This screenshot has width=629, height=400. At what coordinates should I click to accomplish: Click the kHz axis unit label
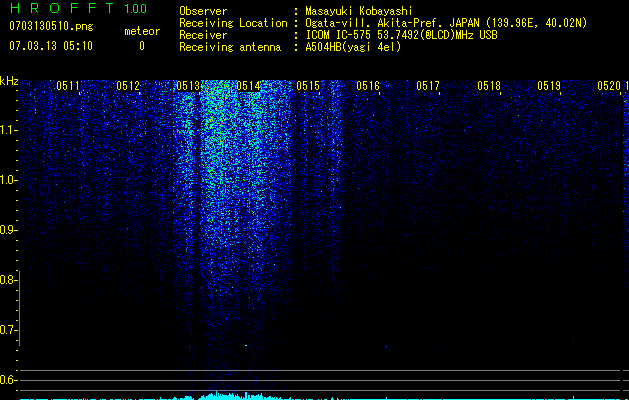[x=9, y=81]
